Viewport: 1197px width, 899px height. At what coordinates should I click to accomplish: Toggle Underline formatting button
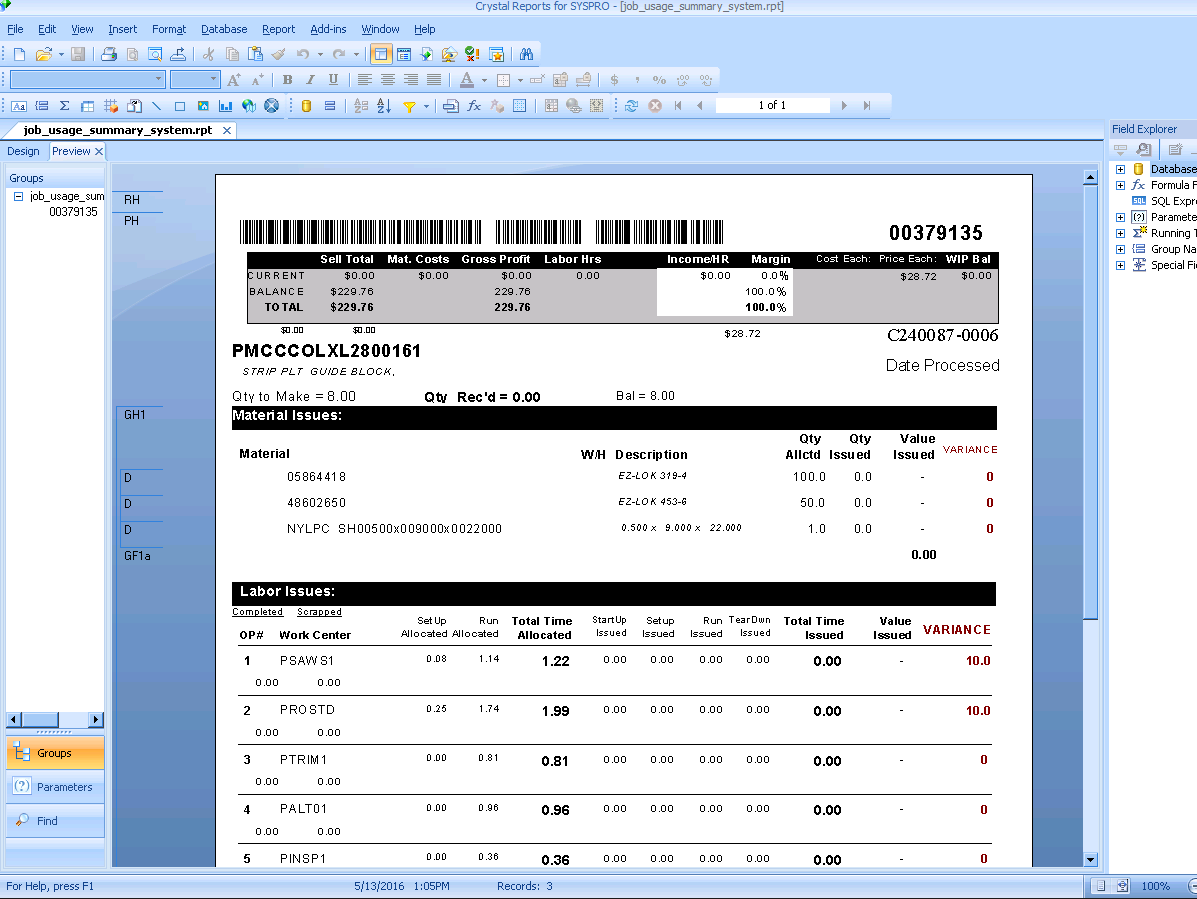pyautogui.click(x=333, y=80)
